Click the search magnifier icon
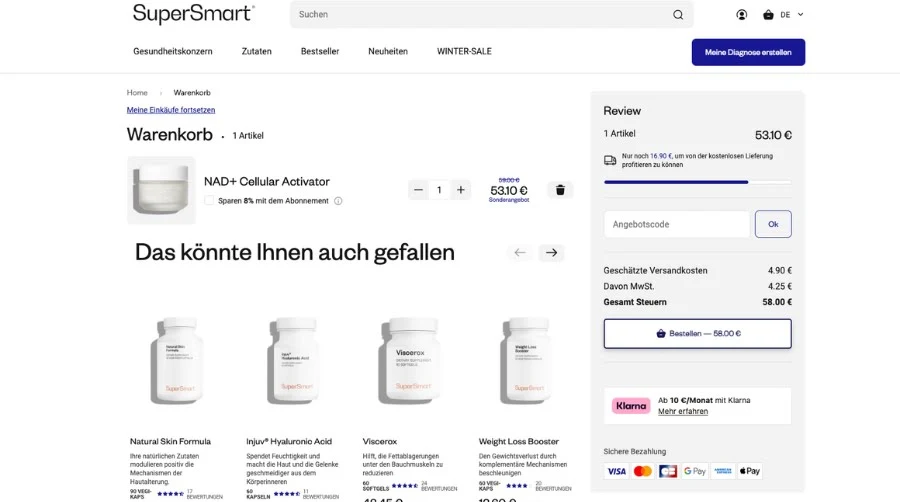 [x=678, y=15]
